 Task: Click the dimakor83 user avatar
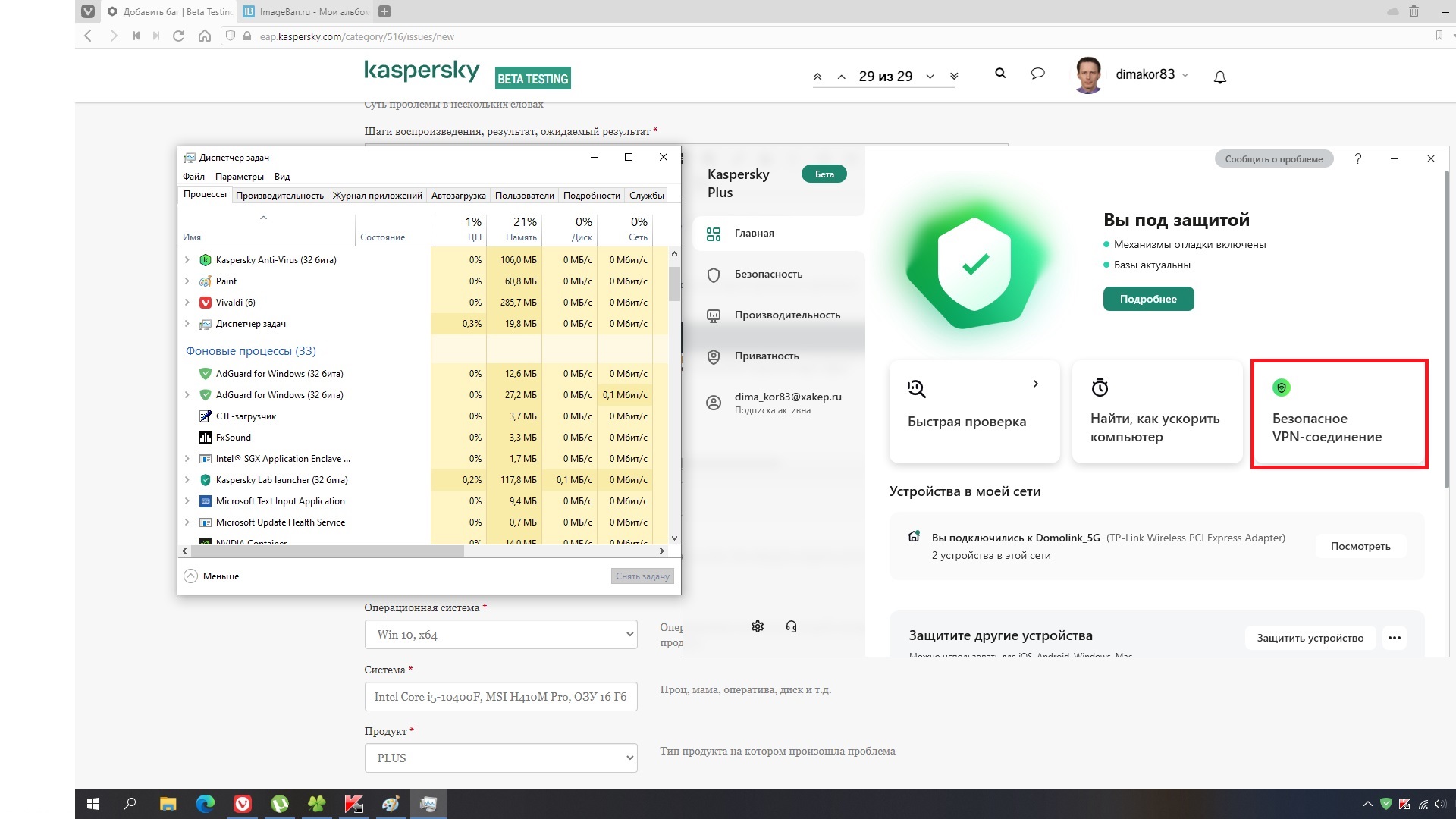(x=1089, y=75)
